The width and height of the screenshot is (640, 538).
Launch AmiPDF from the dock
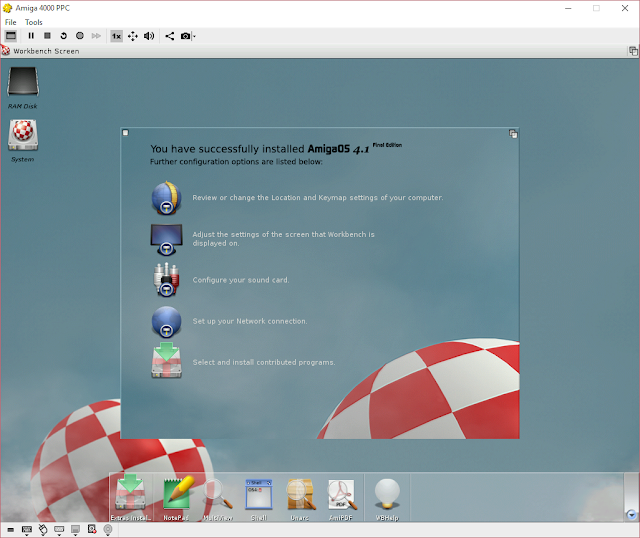click(x=341, y=499)
